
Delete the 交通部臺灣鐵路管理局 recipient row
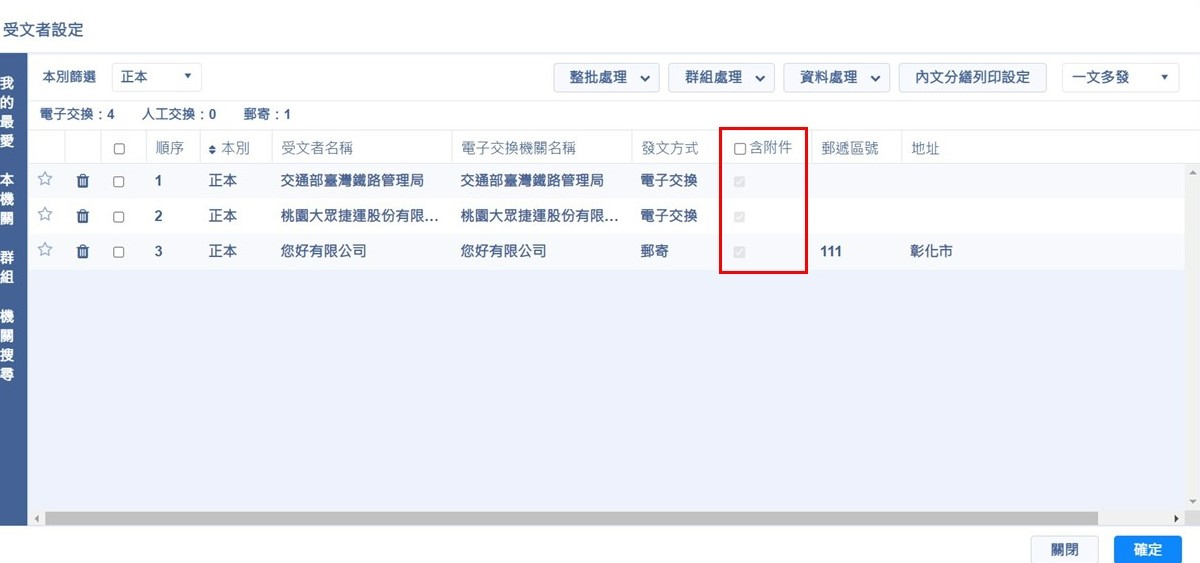coord(83,181)
